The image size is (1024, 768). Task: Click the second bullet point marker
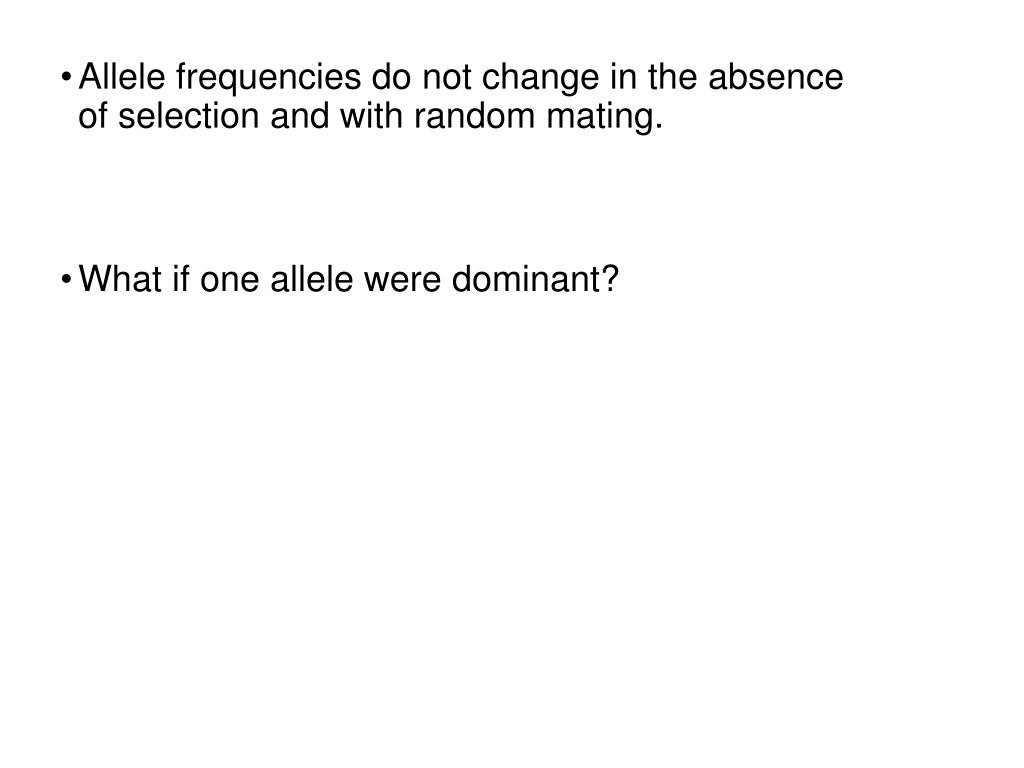coord(66,280)
